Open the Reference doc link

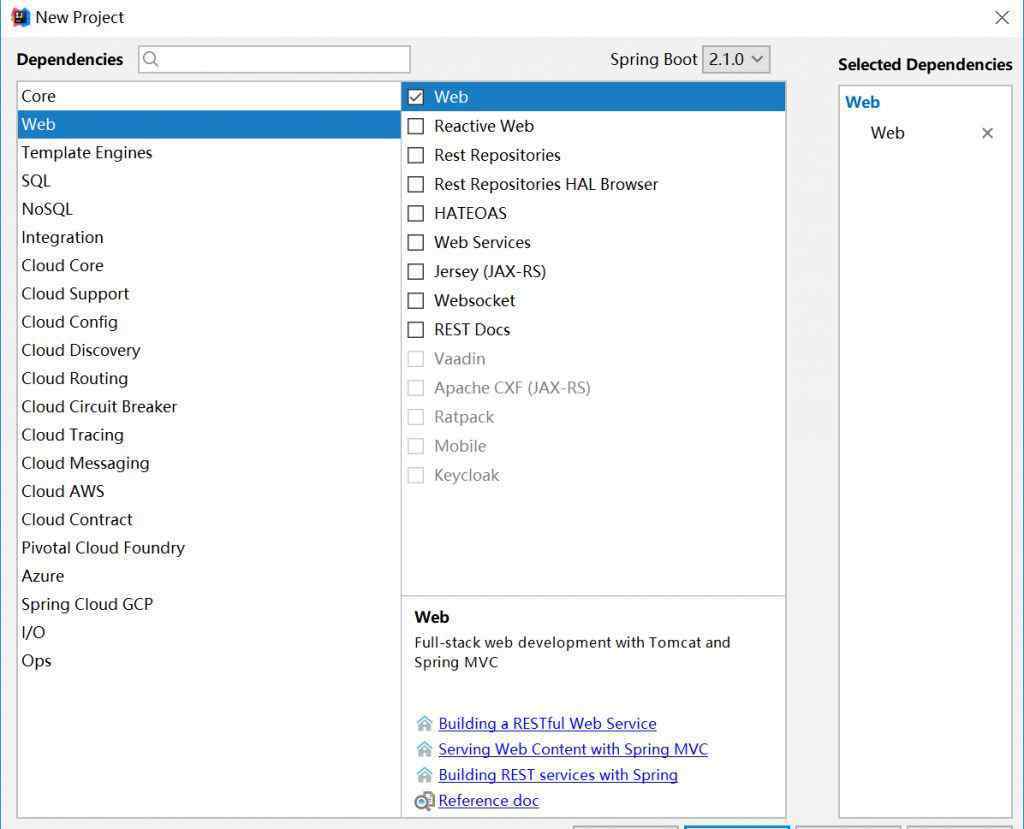tap(488, 801)
